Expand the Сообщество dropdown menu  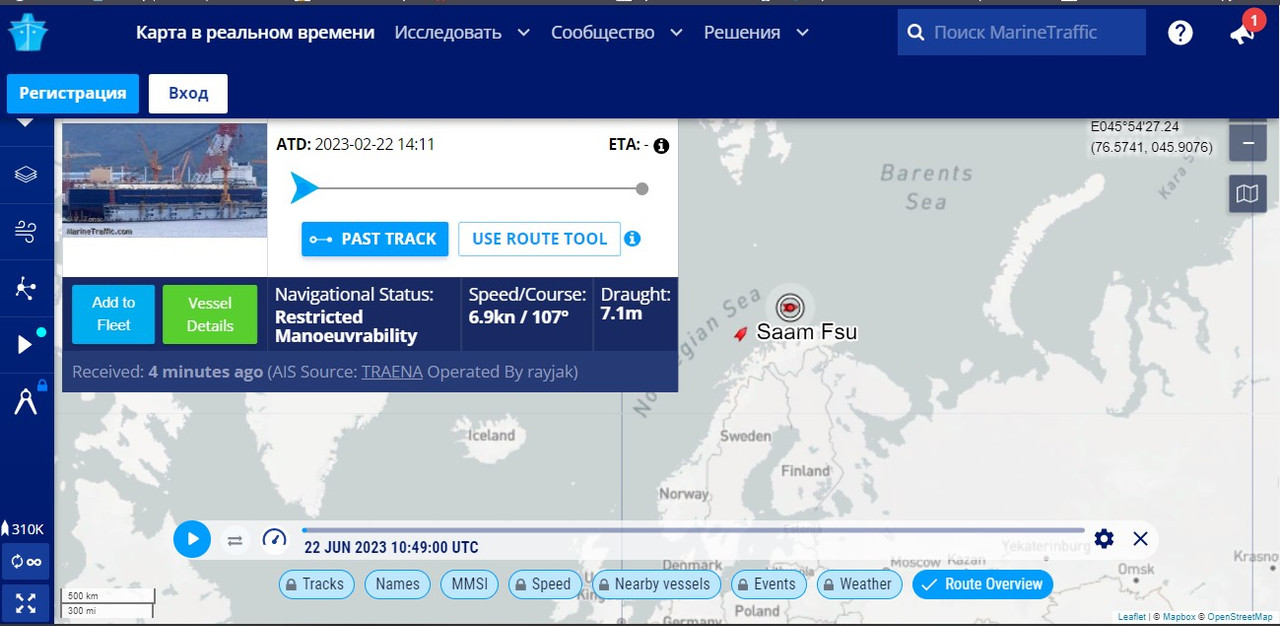coord(617,32)
